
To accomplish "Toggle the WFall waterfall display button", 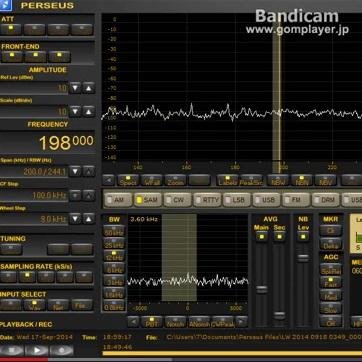I will (152, 180).
